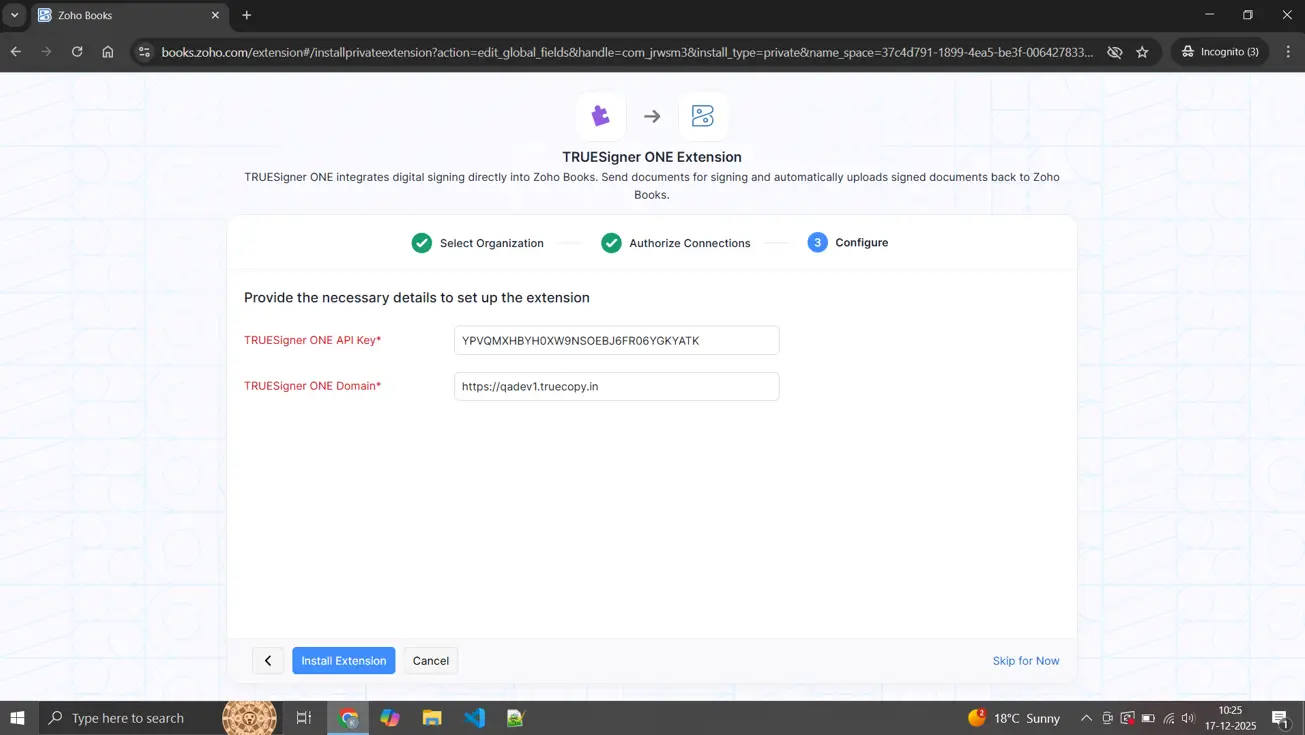Focus the TRUESigner ONE Domain field

click(x=617, y=386)
